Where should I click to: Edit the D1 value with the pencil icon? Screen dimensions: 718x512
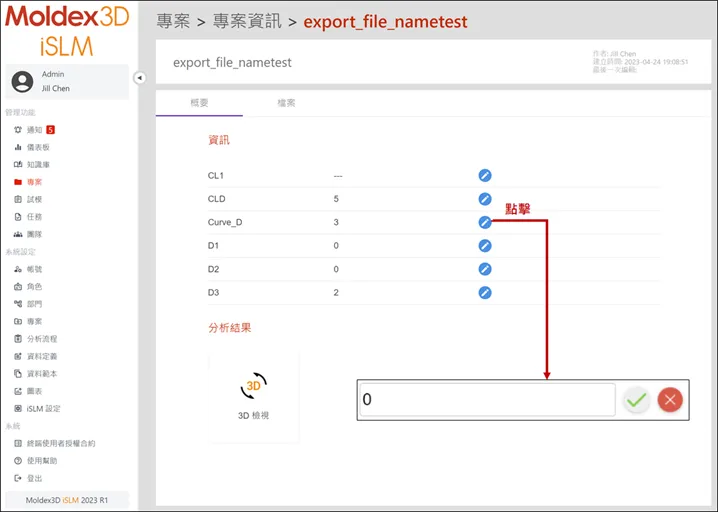(485, 245)
